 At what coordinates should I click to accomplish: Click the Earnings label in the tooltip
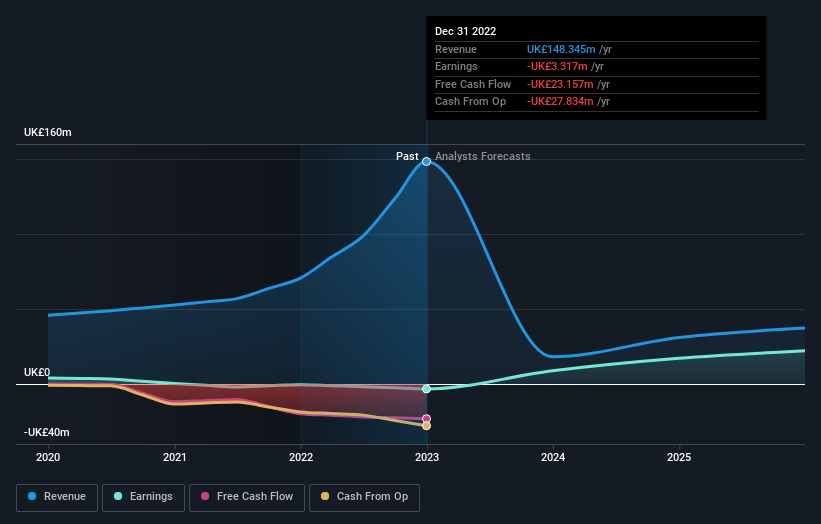tap(456, 66)
